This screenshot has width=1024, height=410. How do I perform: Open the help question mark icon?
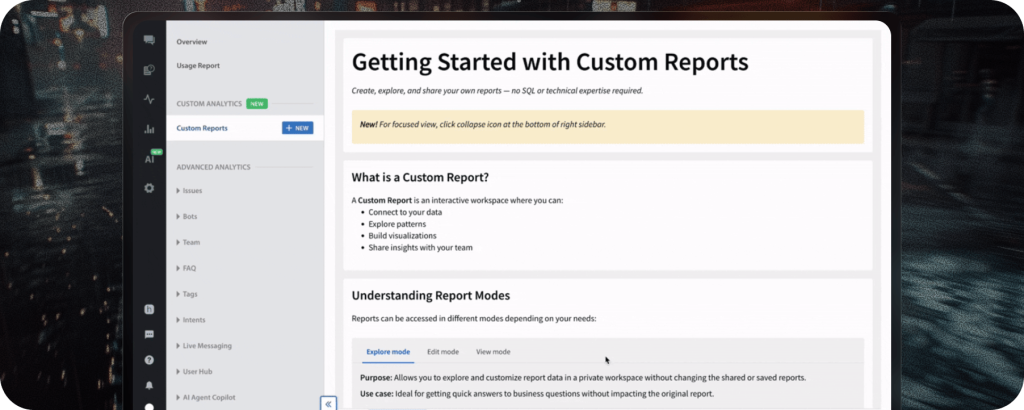coord(149,360)
